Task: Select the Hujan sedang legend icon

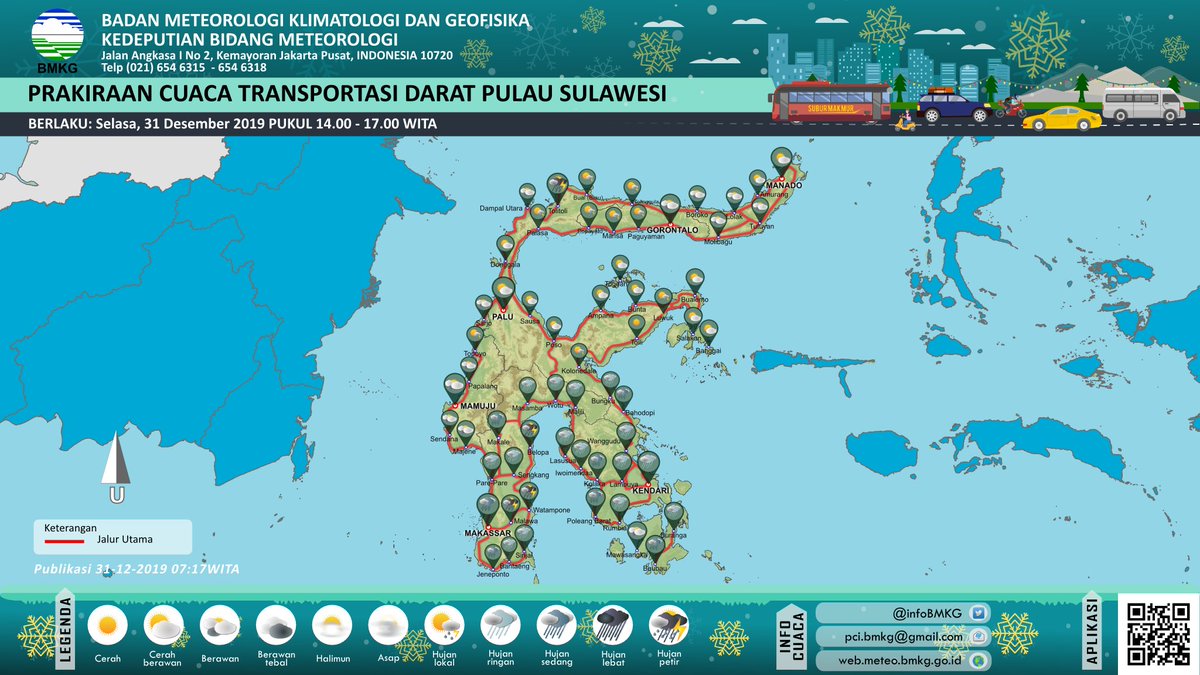Action: (557, 626)
